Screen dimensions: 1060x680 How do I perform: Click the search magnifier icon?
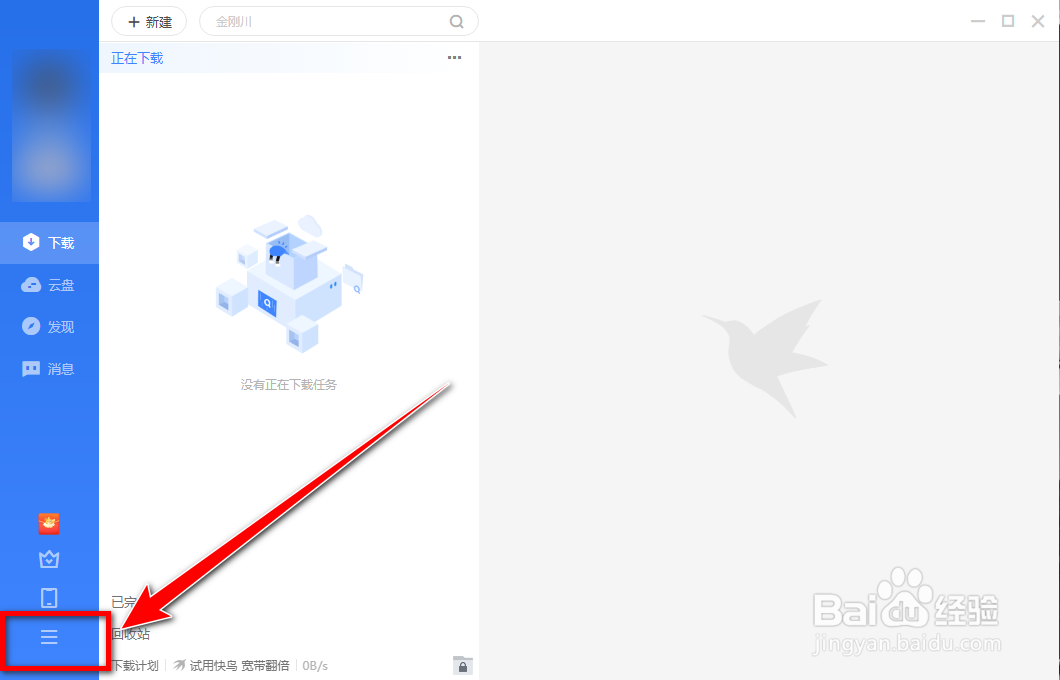[x=457, y=22]
